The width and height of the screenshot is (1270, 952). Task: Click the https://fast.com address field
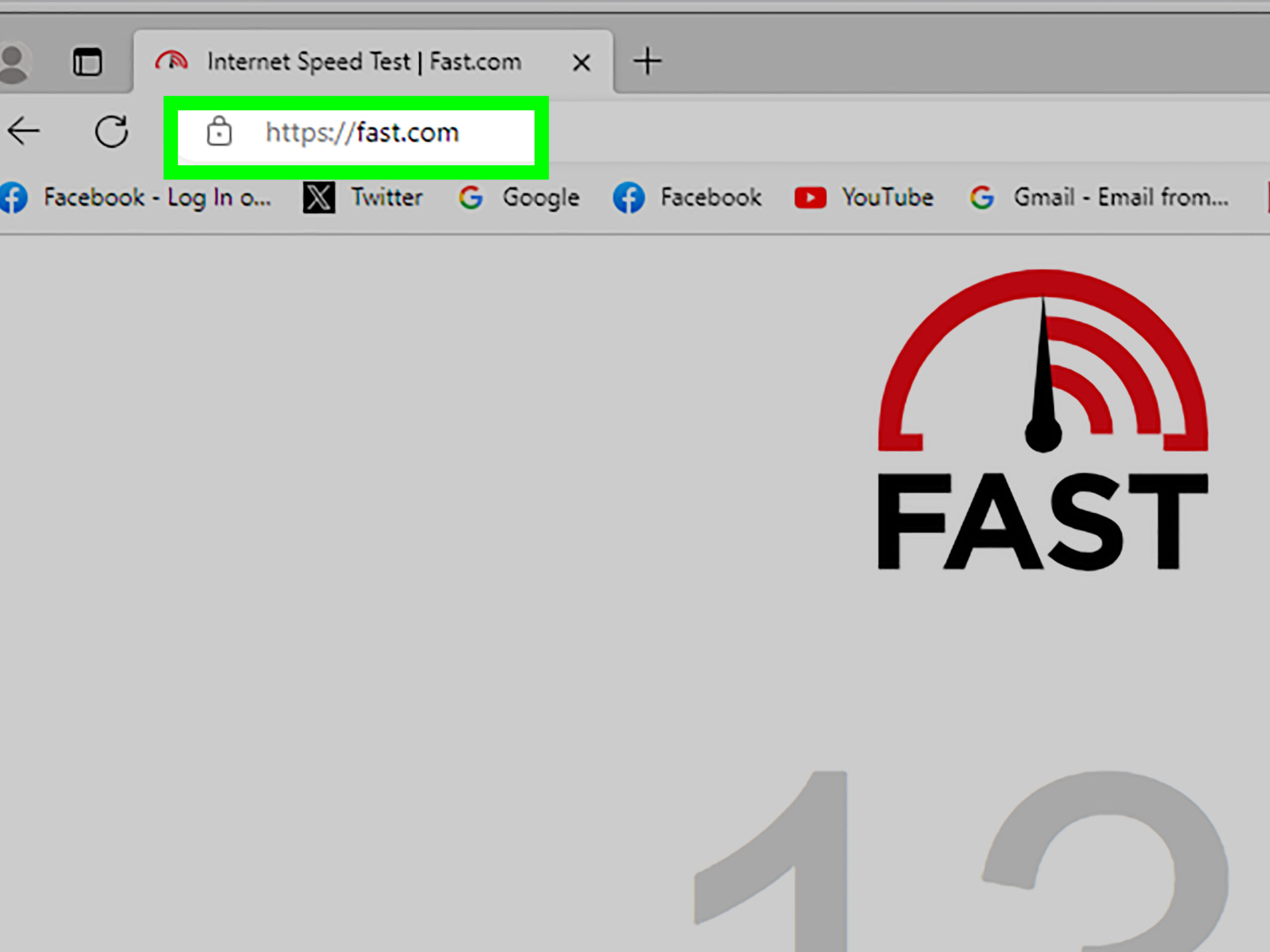(362, 133)
